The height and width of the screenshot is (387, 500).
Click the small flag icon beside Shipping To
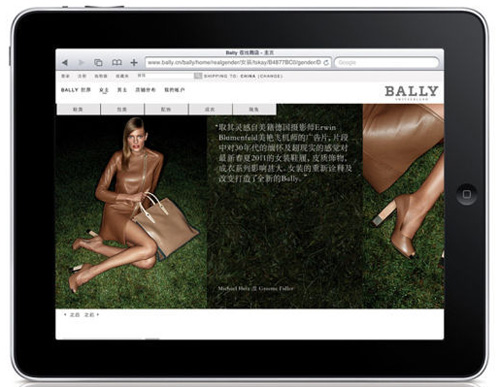tap(198, 76)
